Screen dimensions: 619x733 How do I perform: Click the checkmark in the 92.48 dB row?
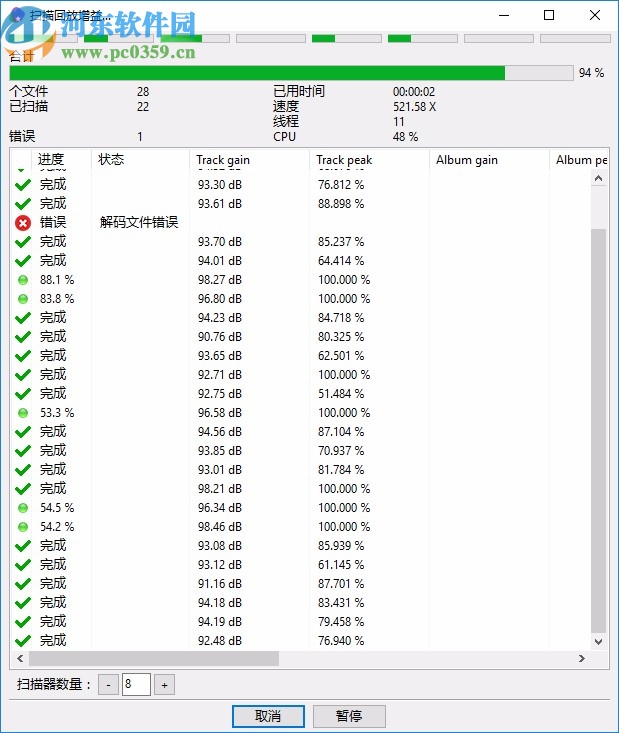pos(22,641)
